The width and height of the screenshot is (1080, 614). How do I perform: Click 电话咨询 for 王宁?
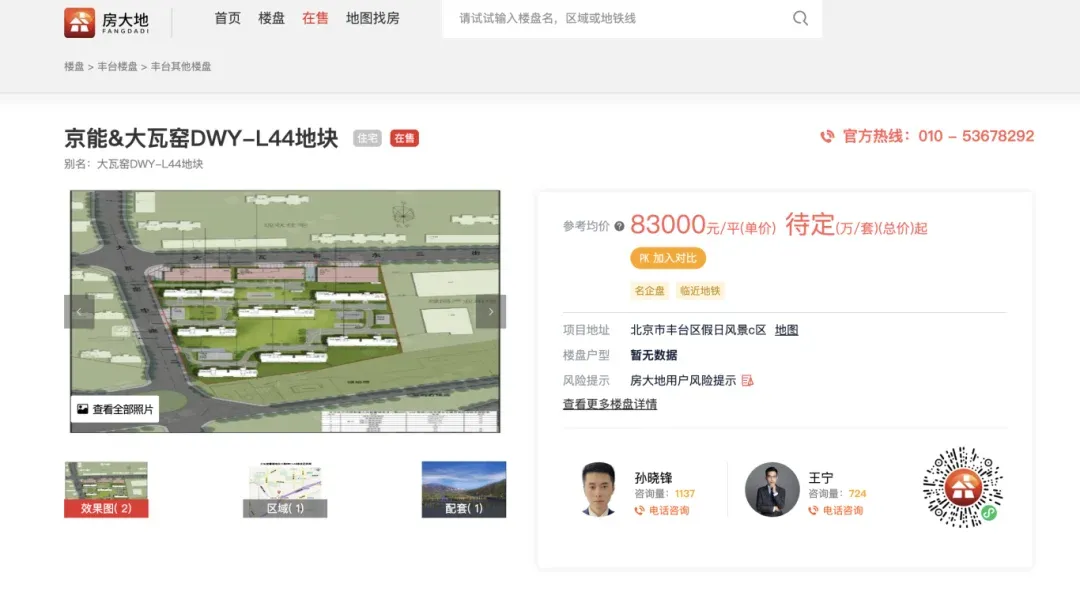coord(843,511)
